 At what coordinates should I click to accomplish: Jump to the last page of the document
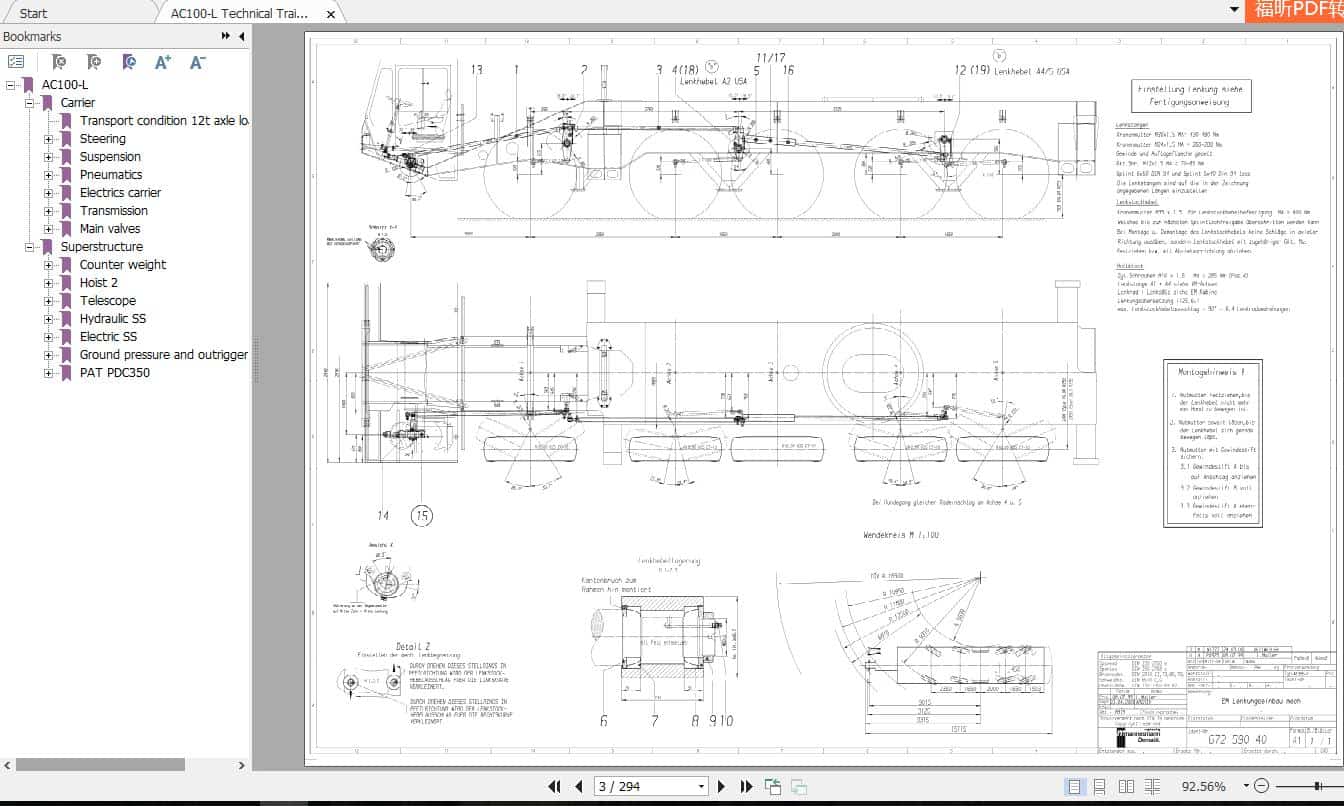[746, 787]
